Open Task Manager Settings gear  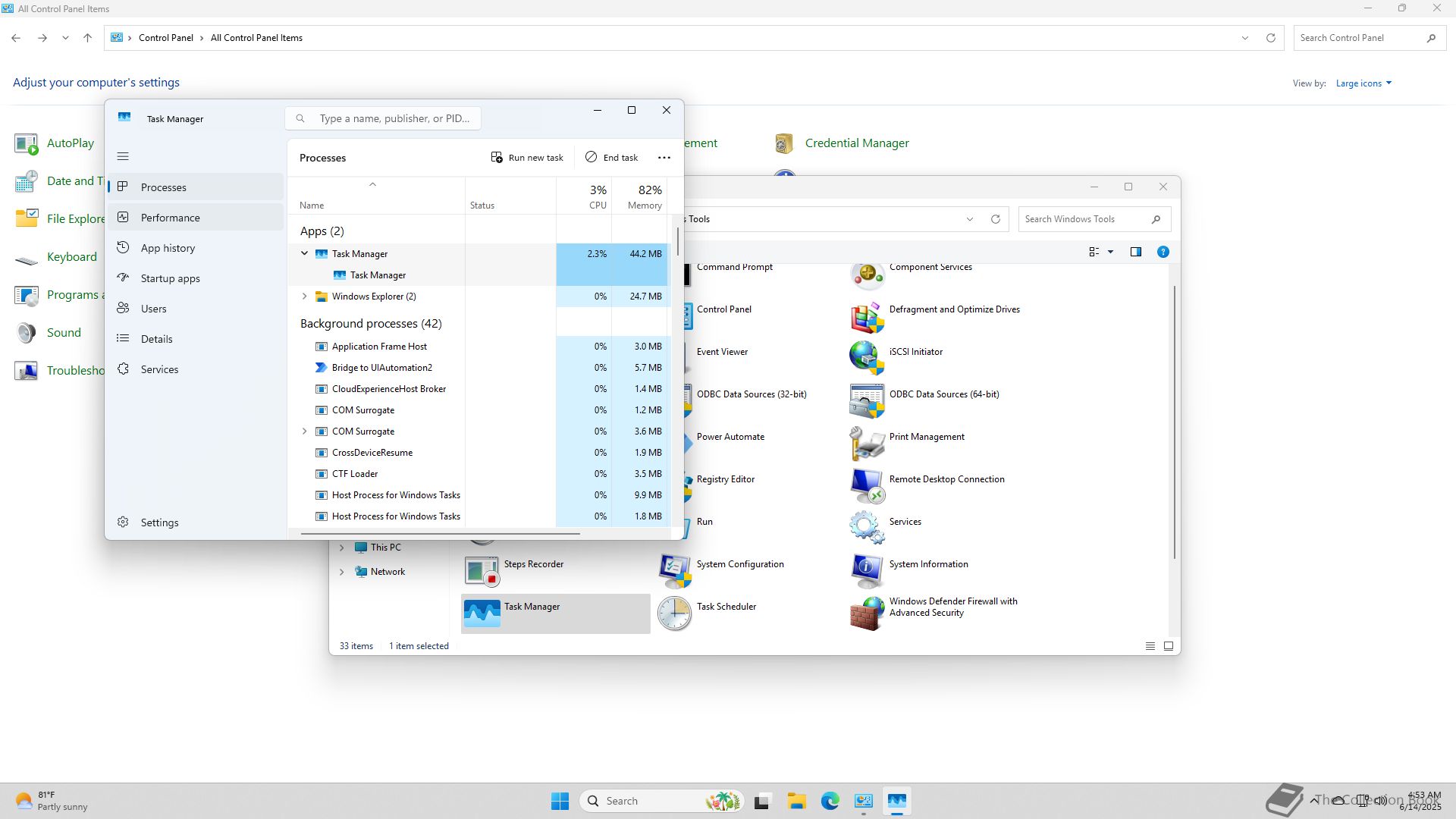(123, 522)
